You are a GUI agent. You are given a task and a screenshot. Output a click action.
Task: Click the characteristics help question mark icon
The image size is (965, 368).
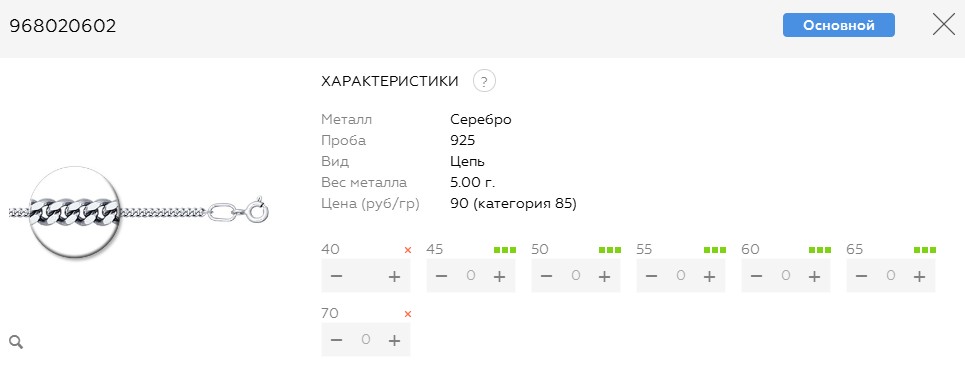coord(484,81)
